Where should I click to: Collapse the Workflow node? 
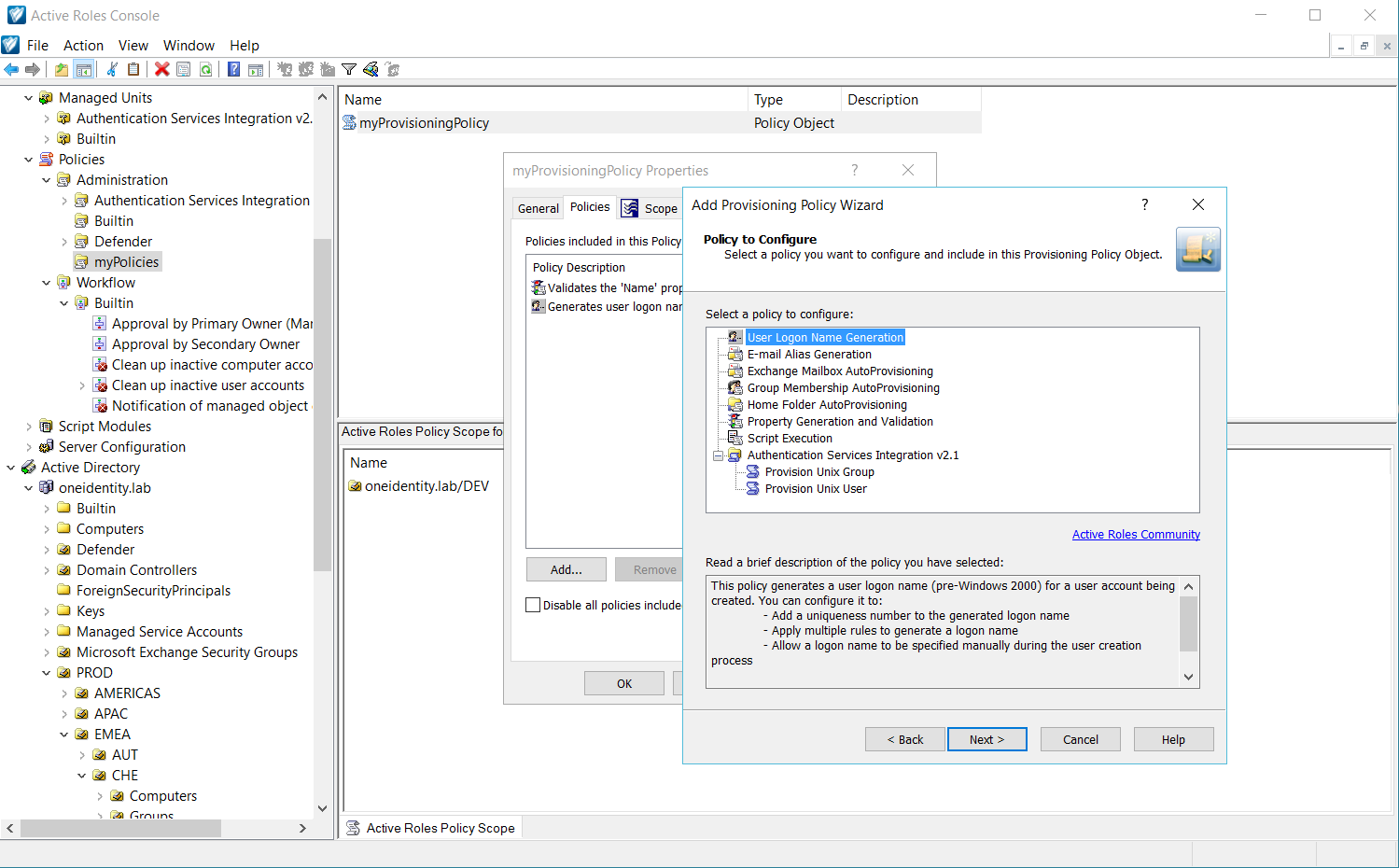(46, 282)
